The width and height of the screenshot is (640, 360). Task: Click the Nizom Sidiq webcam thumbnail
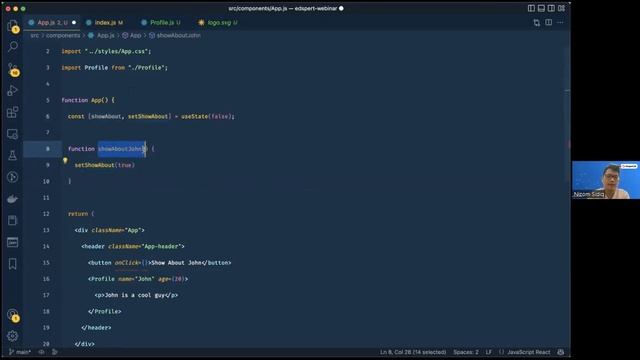606,180
